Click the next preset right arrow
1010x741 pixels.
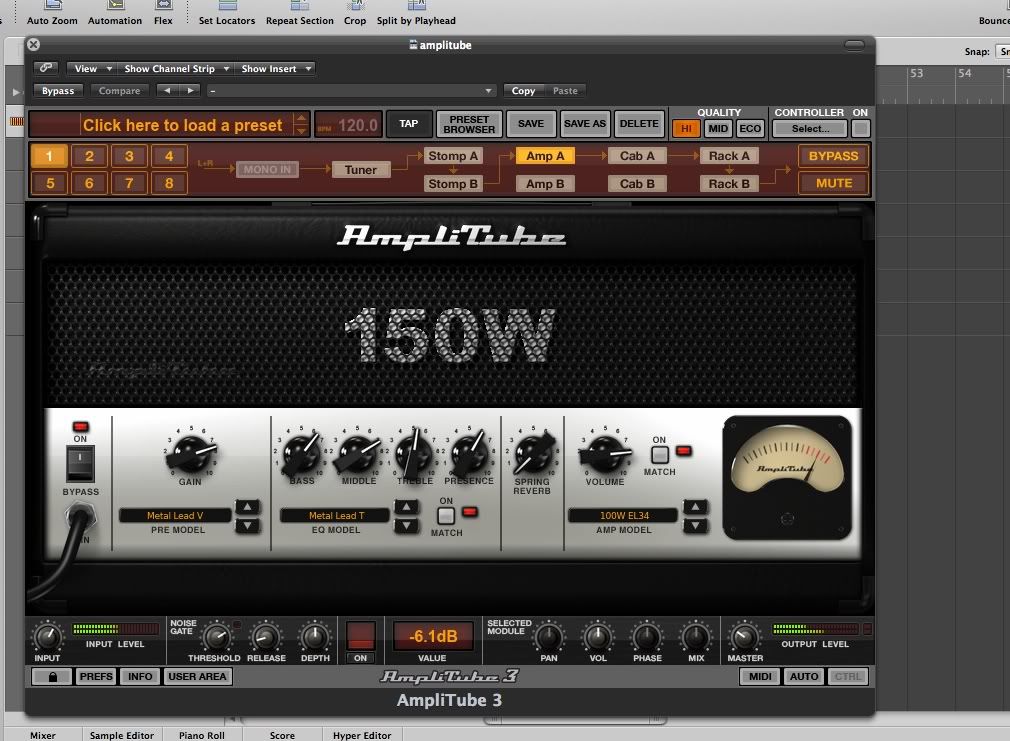coord(190,91)
